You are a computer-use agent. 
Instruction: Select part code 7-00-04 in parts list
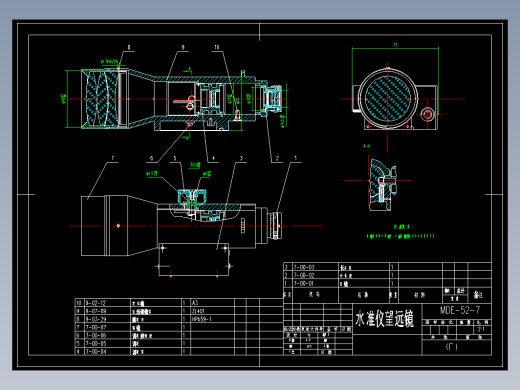[96, 352]
